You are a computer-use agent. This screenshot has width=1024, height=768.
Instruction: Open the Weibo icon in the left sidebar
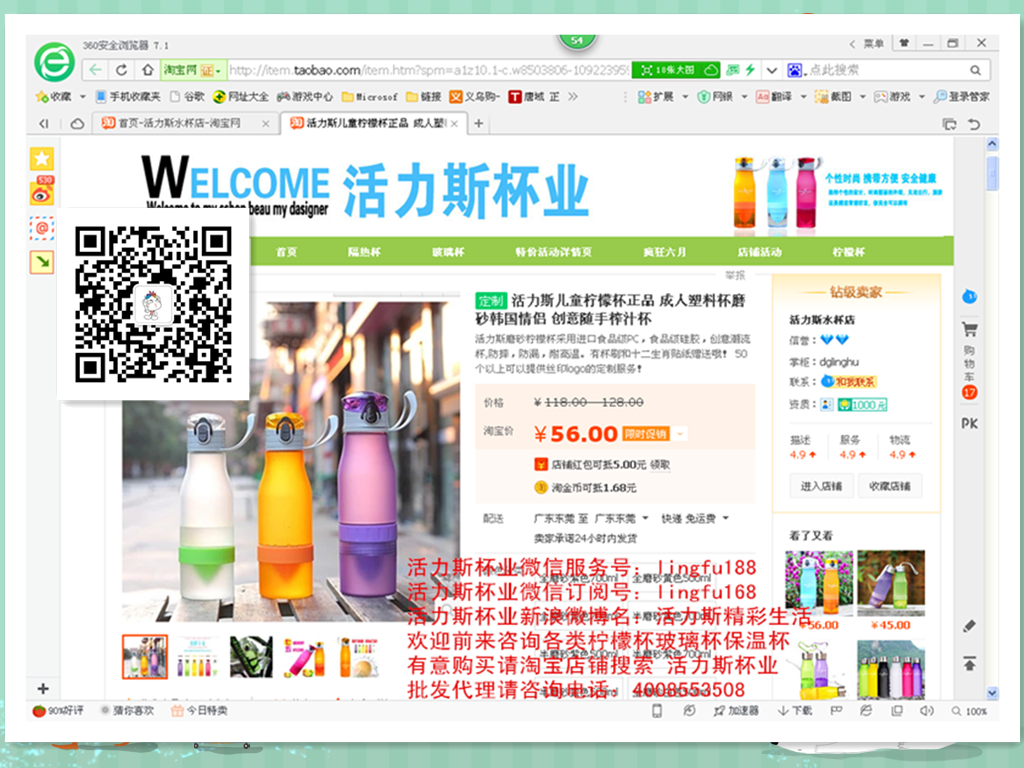[x=42, y=192]
